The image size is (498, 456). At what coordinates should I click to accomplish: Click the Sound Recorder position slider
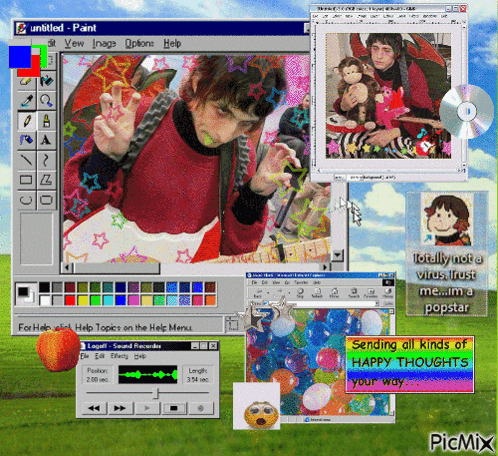157,393
